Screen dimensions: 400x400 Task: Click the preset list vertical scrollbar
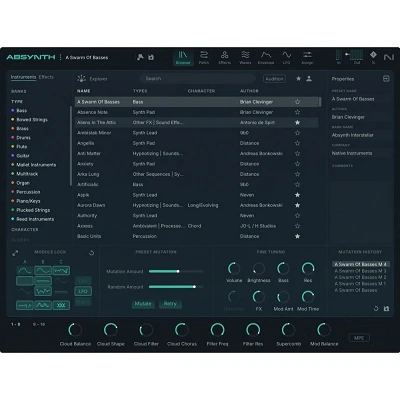pyautogui.click(x=320, y=102)
